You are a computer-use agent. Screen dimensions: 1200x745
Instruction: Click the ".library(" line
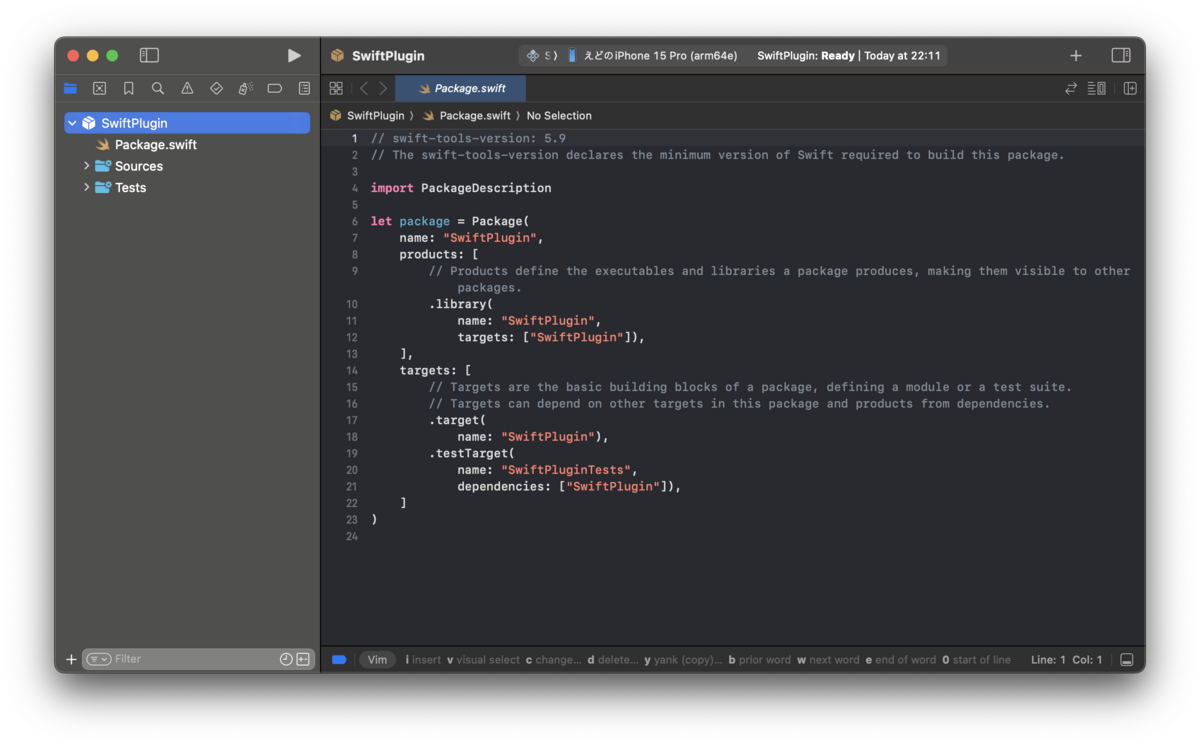[461, 304]
